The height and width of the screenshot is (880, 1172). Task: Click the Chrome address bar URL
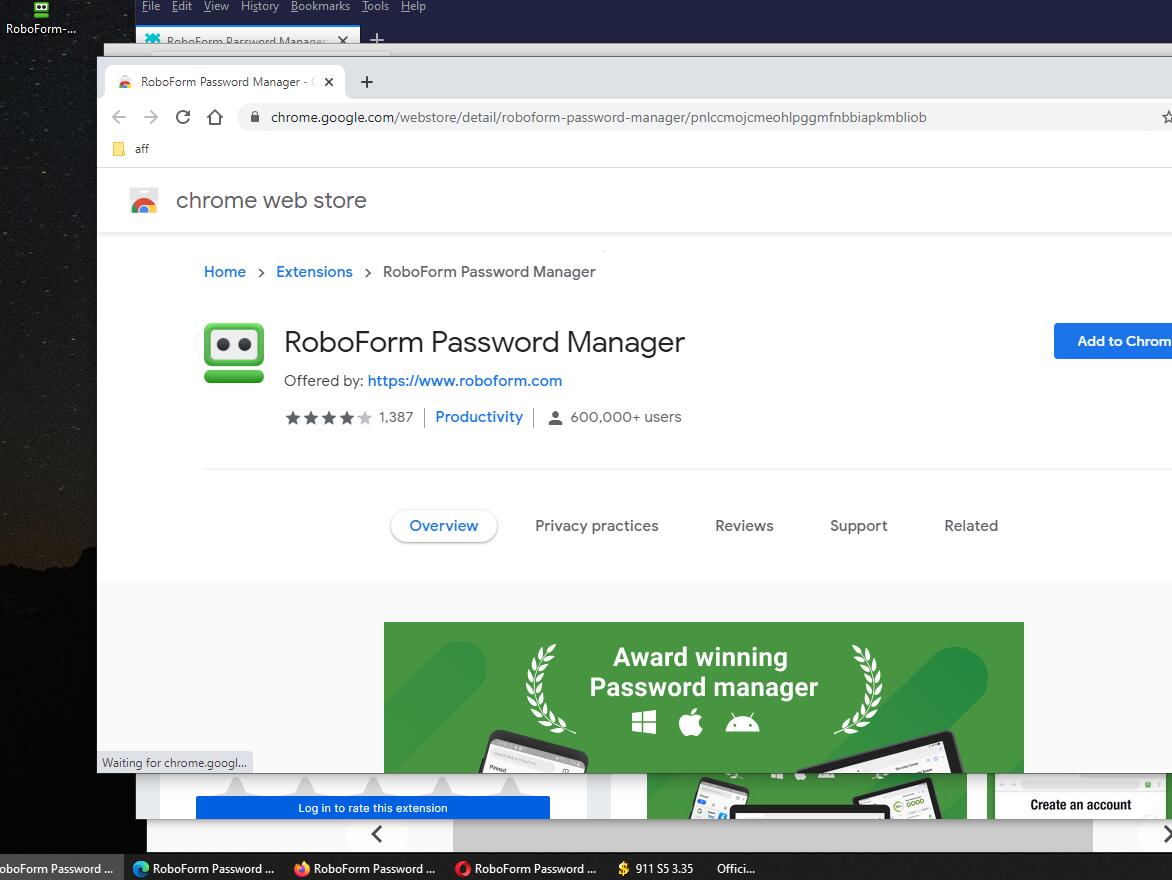598,117
